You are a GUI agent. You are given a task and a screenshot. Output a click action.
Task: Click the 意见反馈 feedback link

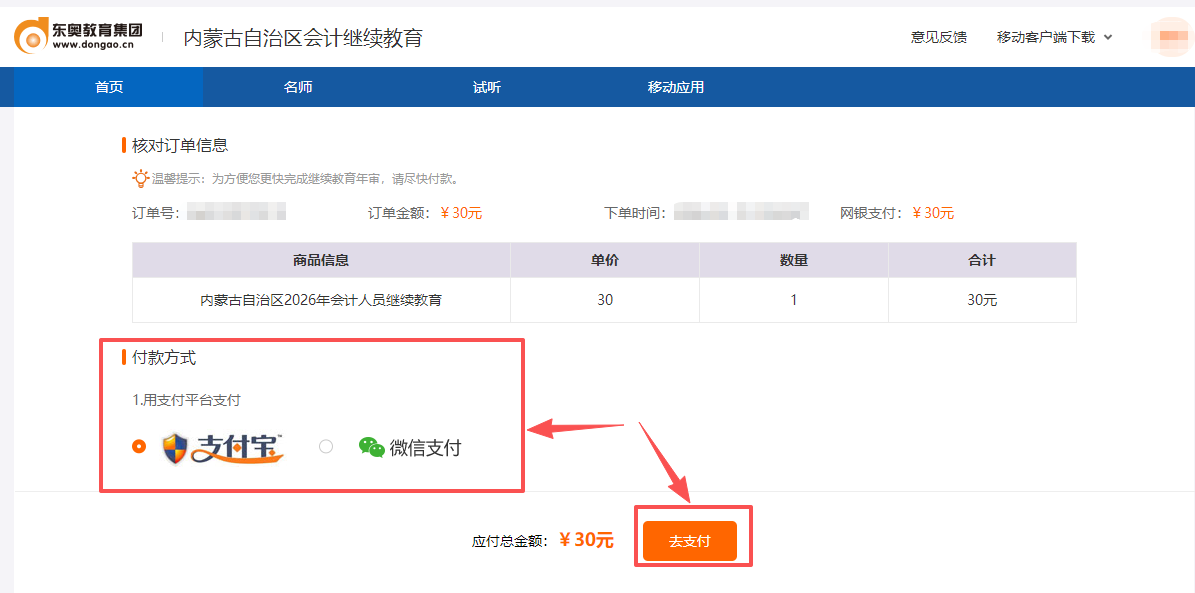(938, 37)
